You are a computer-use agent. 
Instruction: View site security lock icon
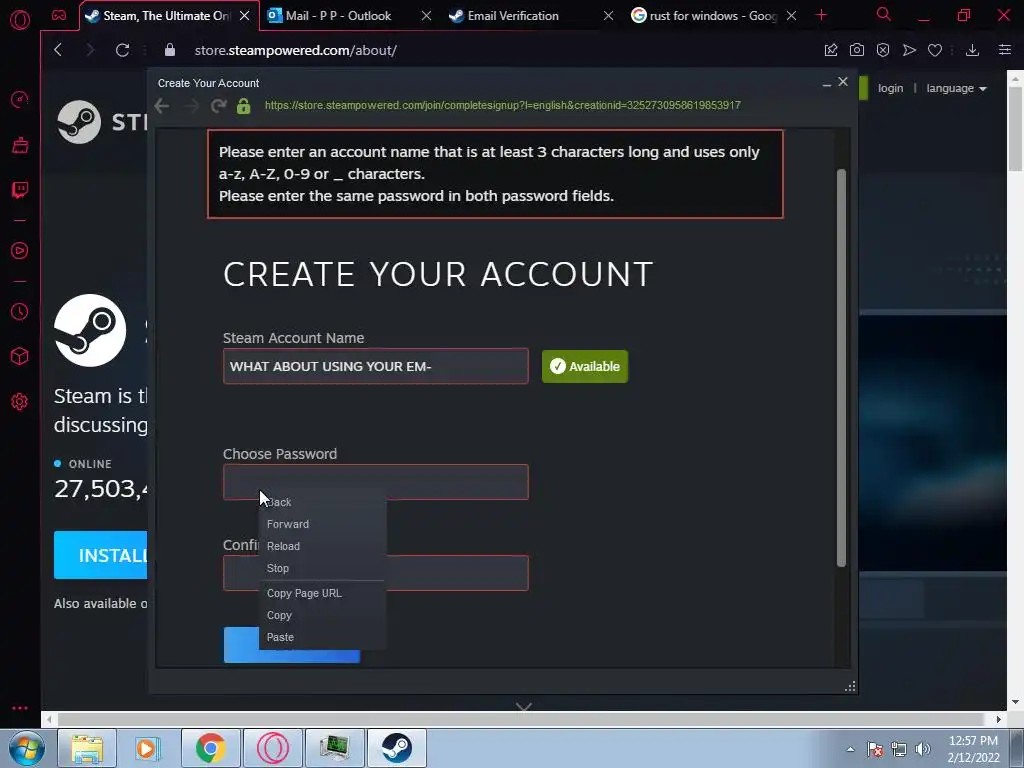tap(170, 50)
